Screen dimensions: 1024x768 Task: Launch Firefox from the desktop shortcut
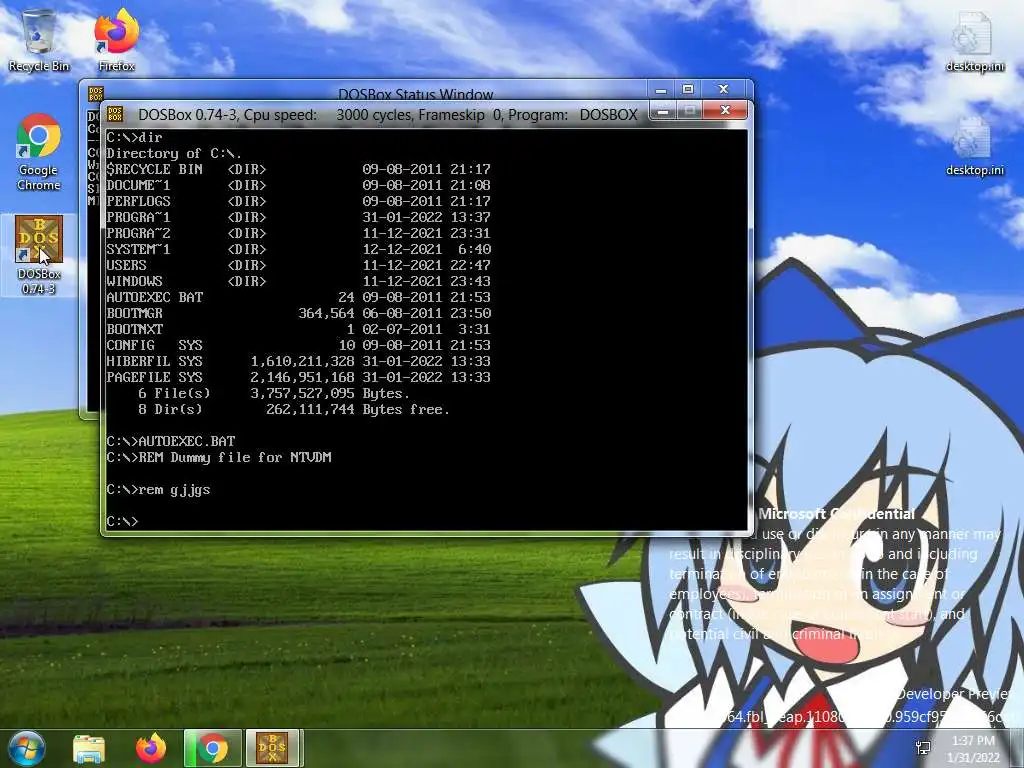click(x=116, y=40)
